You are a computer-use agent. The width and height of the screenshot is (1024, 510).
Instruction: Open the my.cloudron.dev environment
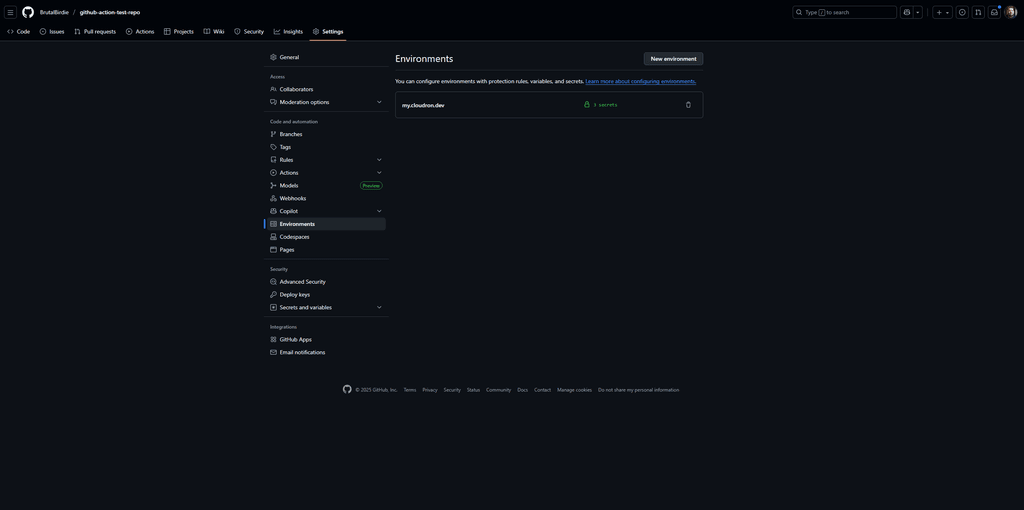pos(423,105)
